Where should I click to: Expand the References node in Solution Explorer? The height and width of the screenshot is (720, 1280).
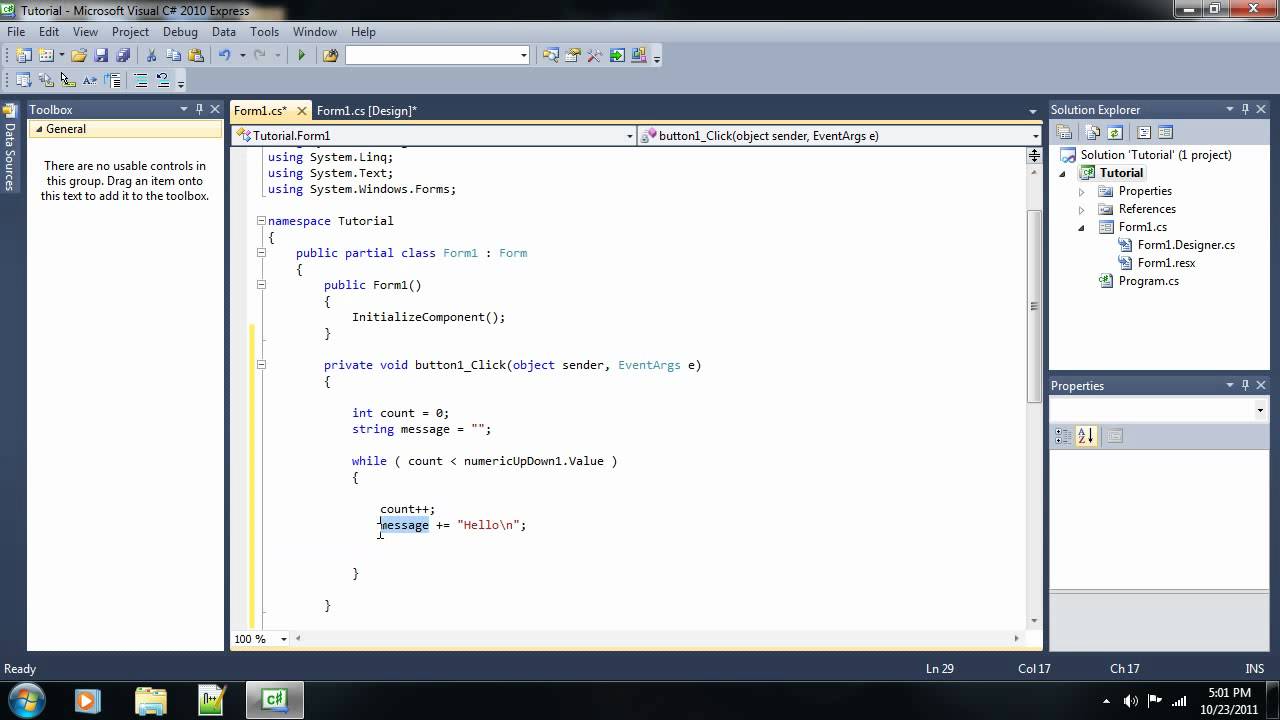[1081, 209]
